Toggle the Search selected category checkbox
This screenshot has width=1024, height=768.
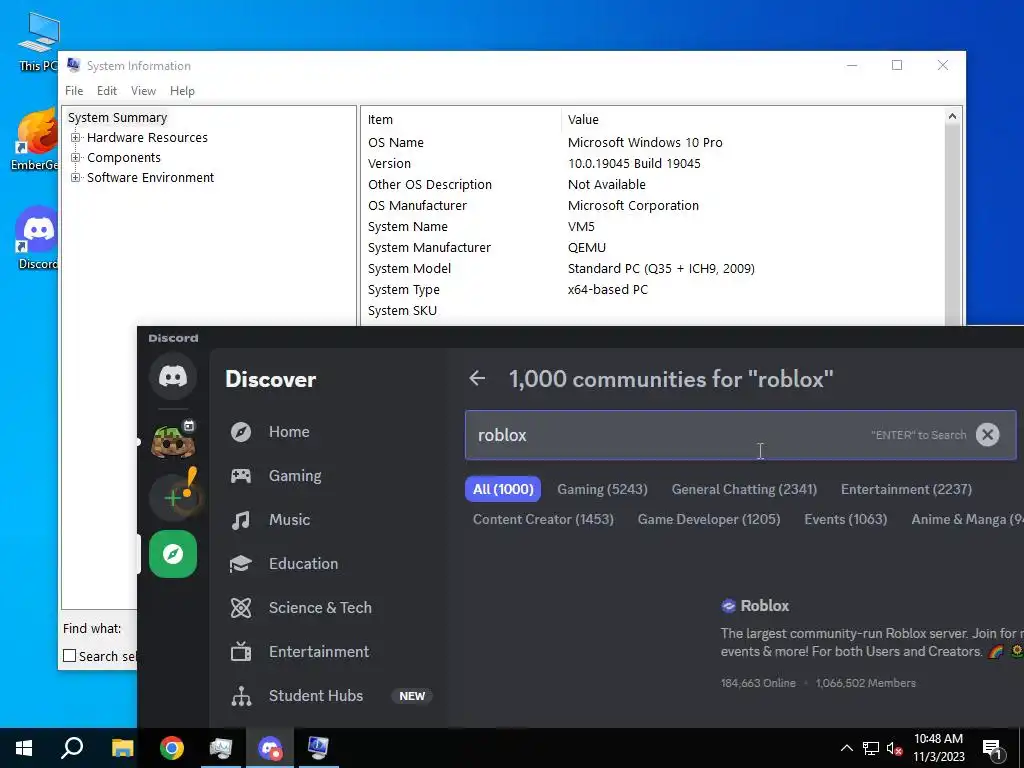pos(70,656)
